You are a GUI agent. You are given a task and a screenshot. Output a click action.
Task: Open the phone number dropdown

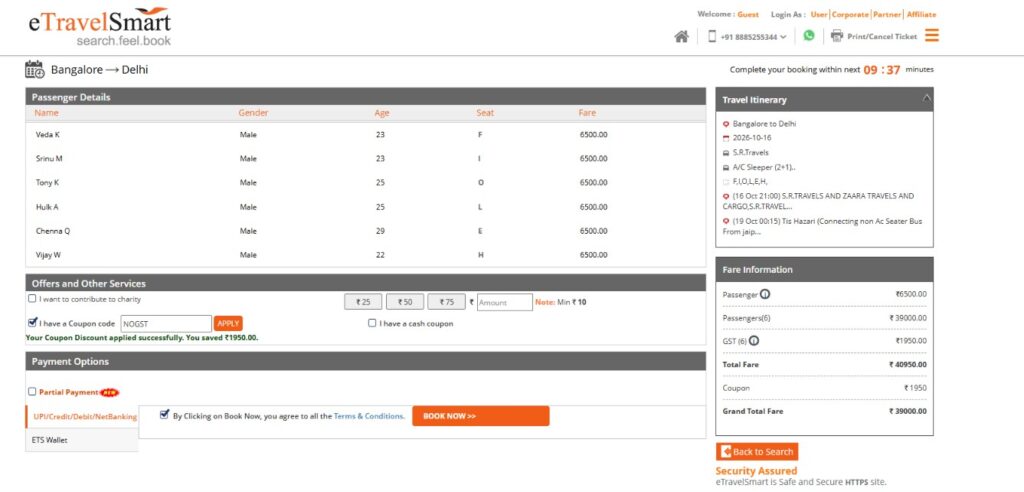[x=754, y=37]
